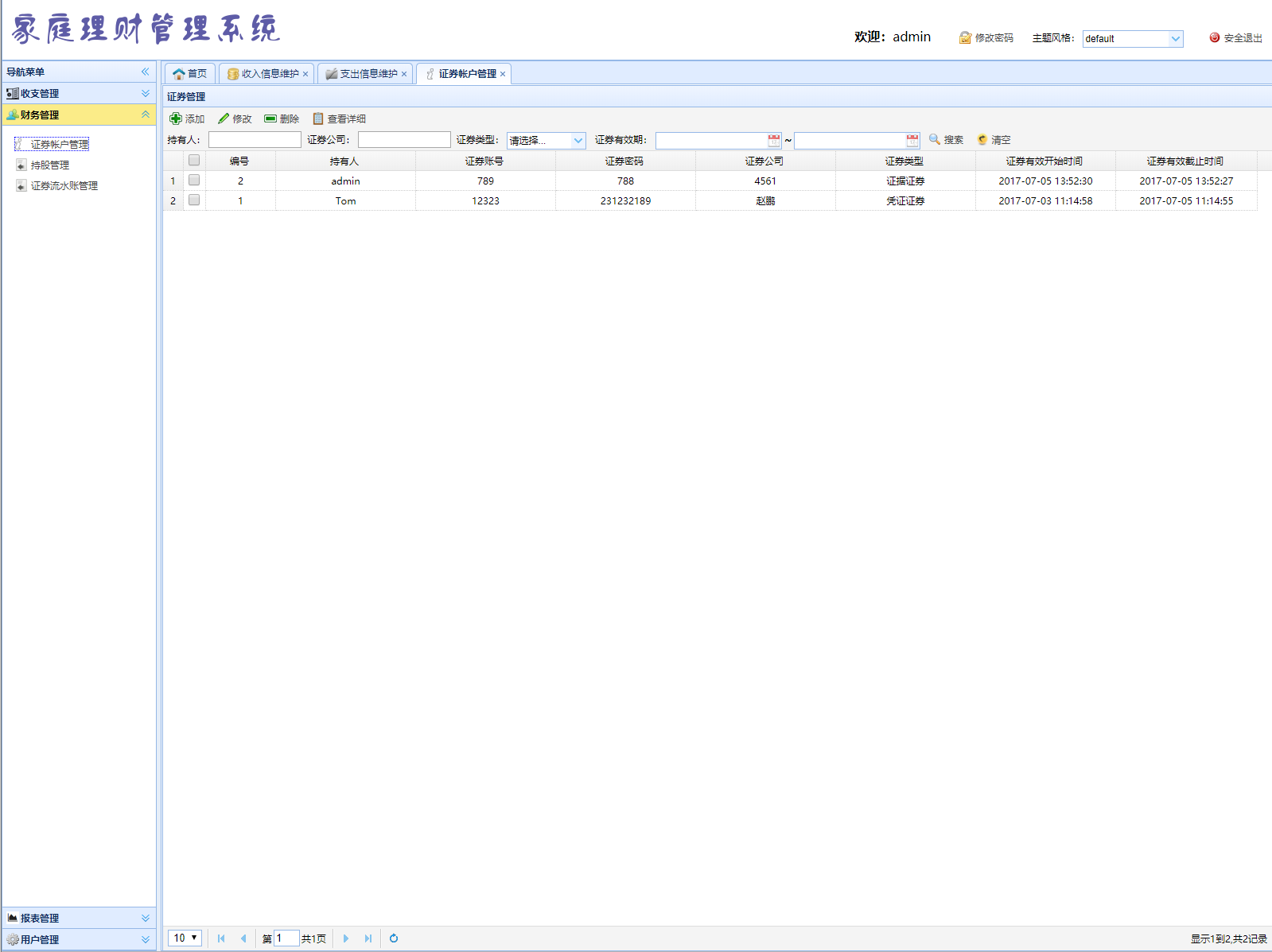Click the 持股管理 tree item icon

[21, 165]
